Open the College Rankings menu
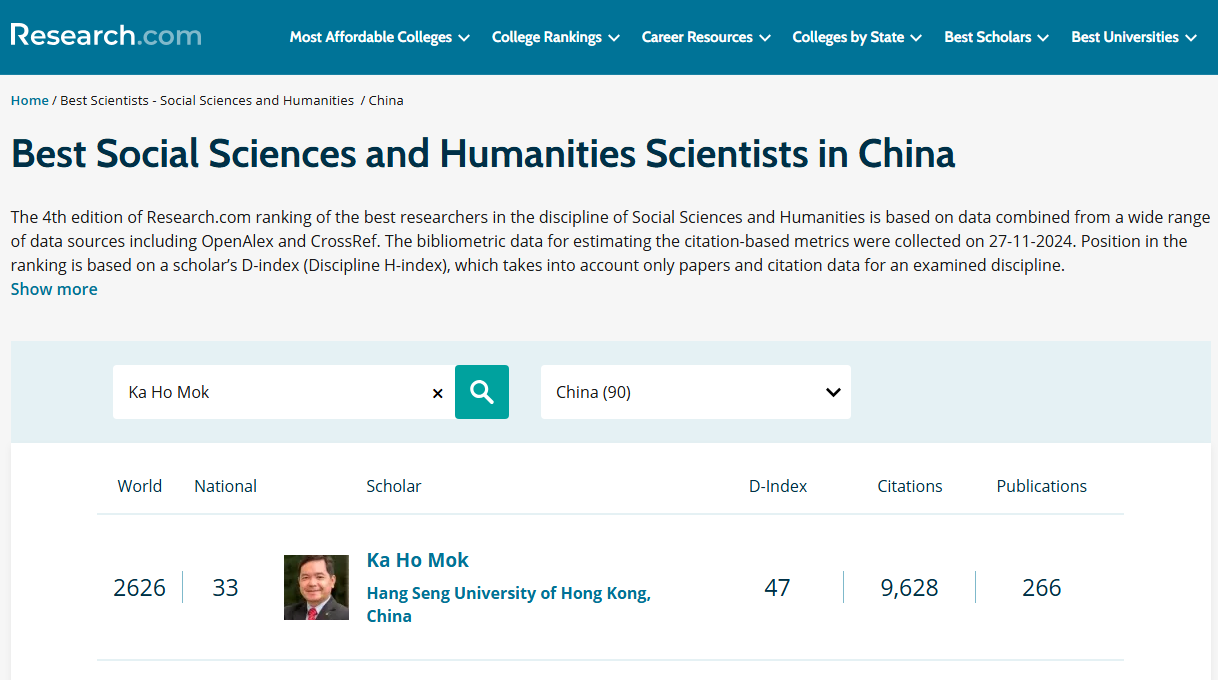The image size is (1218, 680). click(556, 37)
